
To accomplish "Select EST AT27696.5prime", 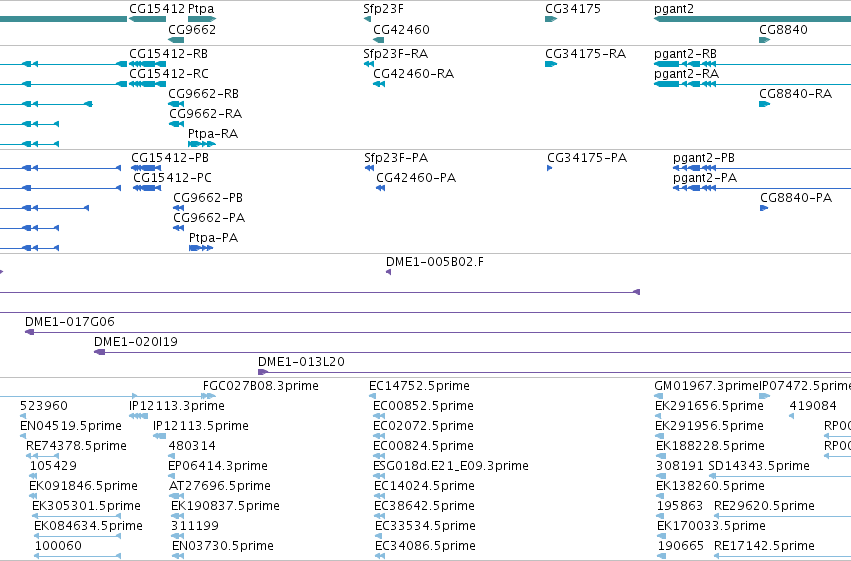I will click(x=220, y=487).
